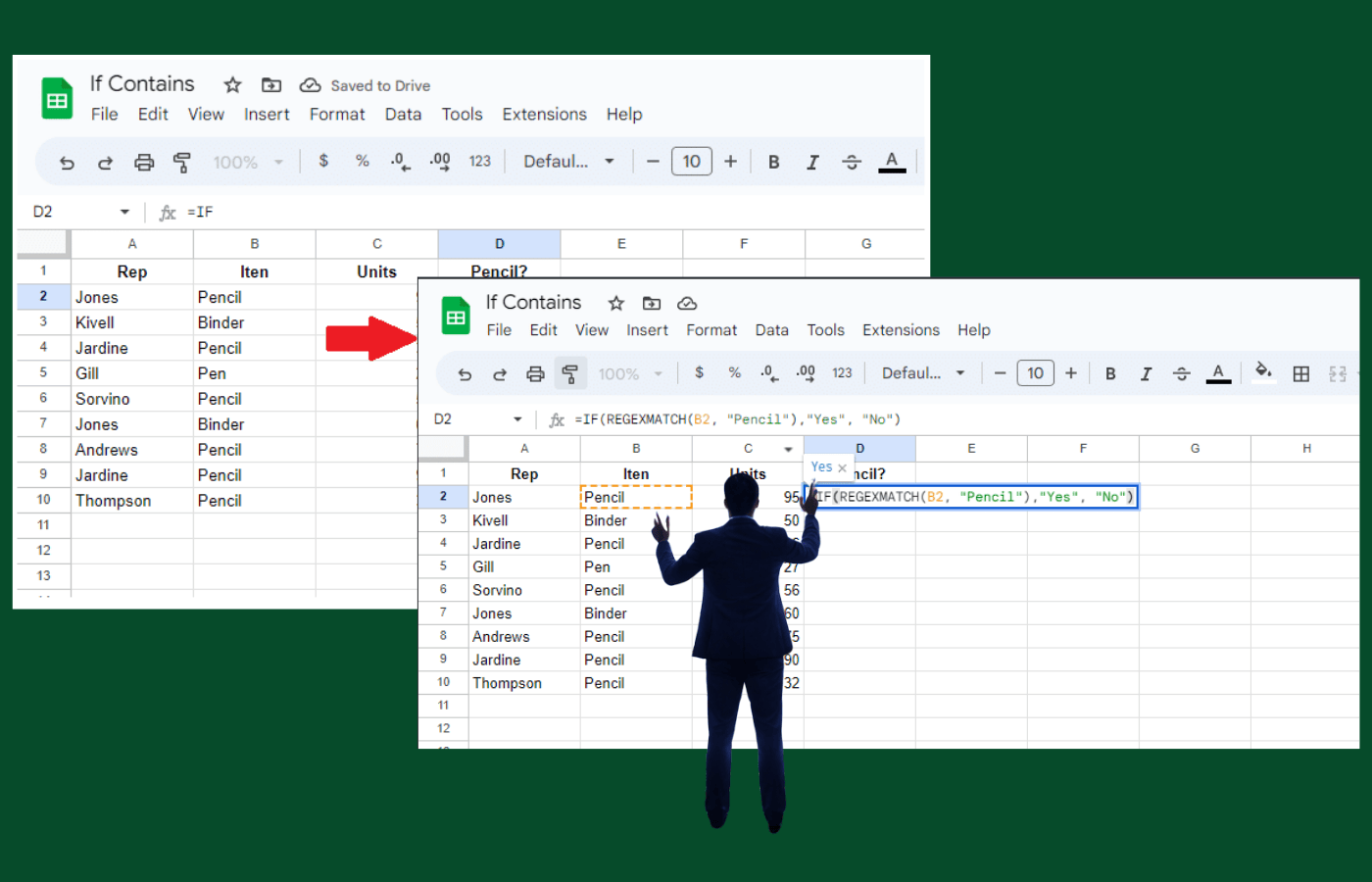1372x882 pixels.
Task: Dismiss the Yes formula preview tooltip
Action: pyautogui.click(x=842, y=468)
